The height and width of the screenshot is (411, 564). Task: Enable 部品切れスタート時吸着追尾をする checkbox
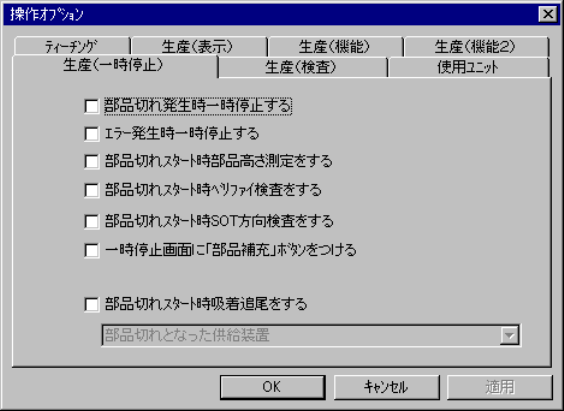click(92, 305)
